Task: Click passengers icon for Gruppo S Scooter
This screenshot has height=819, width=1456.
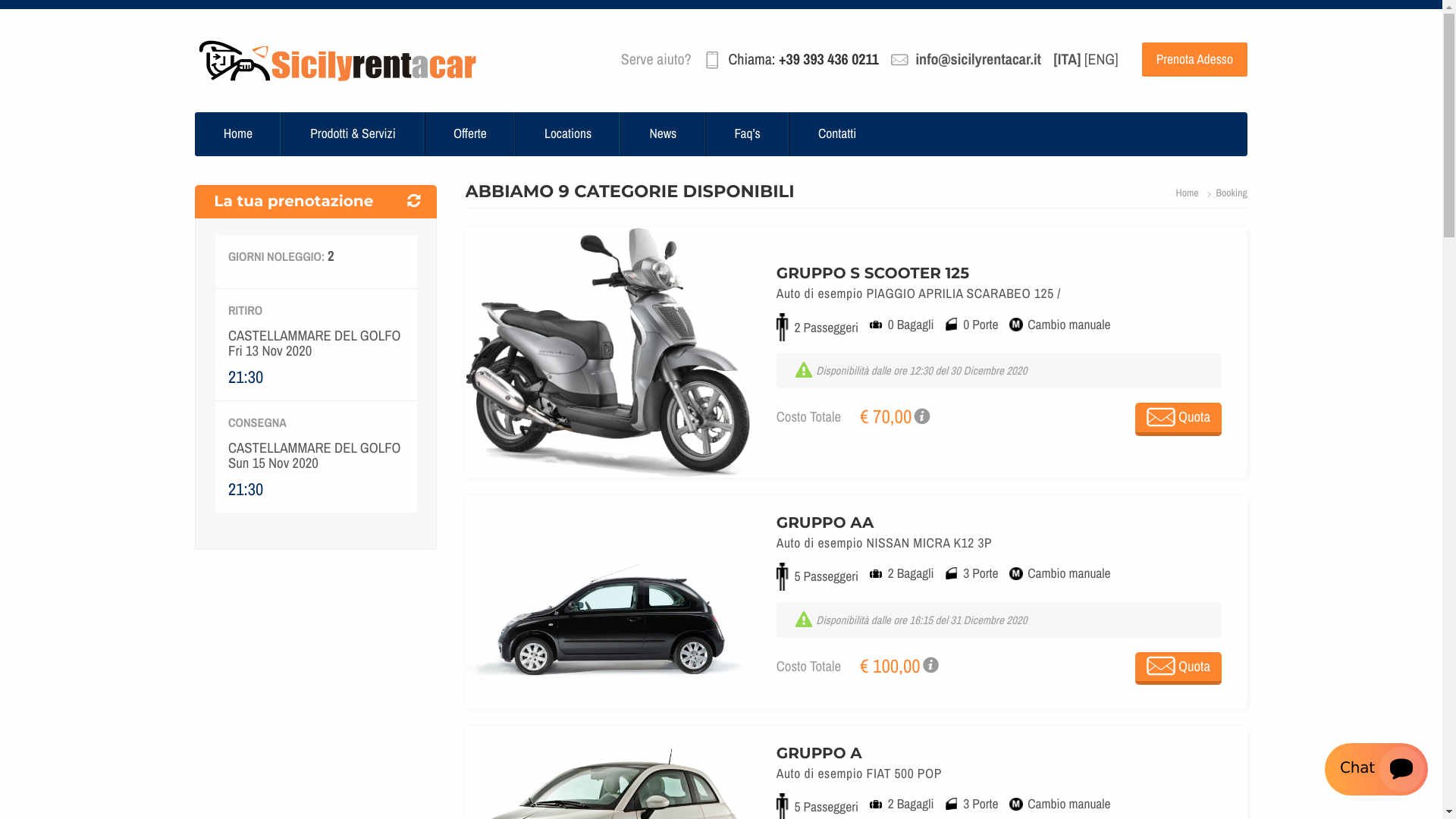Action: tap(783, 327)
